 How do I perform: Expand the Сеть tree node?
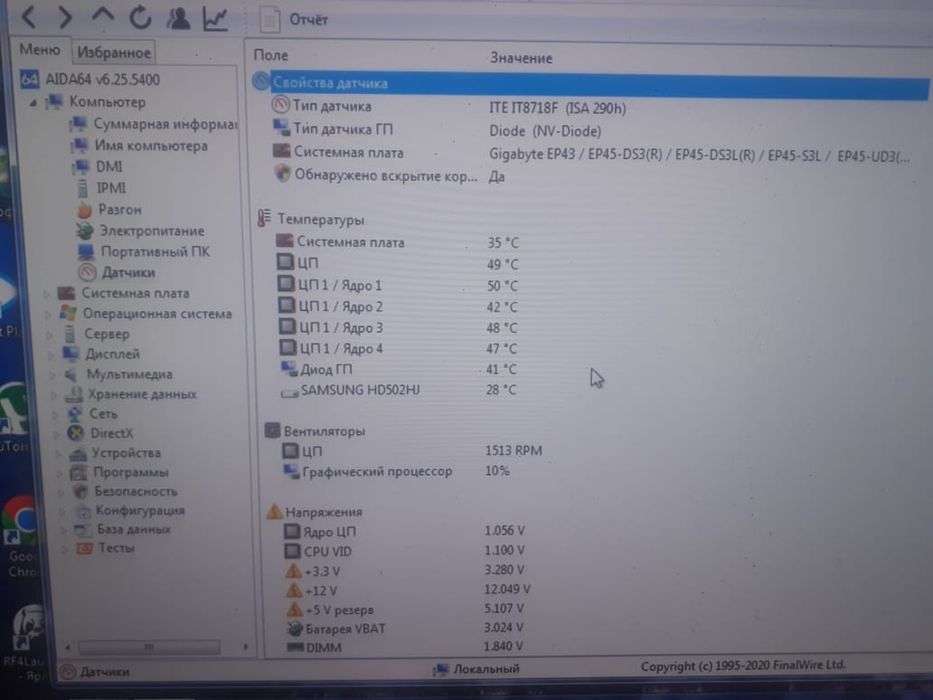click(x=55, y=414)
